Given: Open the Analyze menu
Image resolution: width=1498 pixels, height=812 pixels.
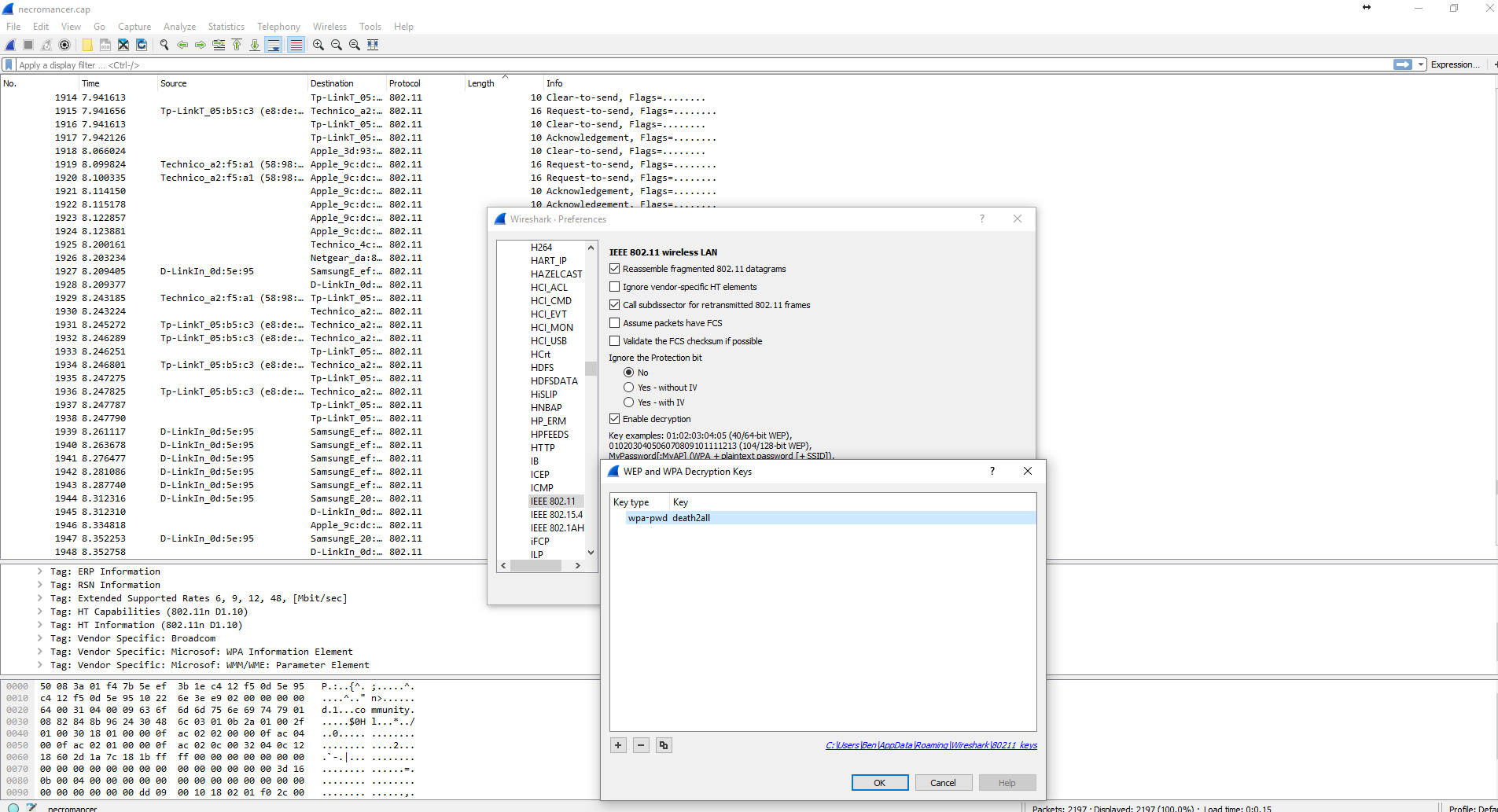Looking at the screenshot, I should click(179, 27).
